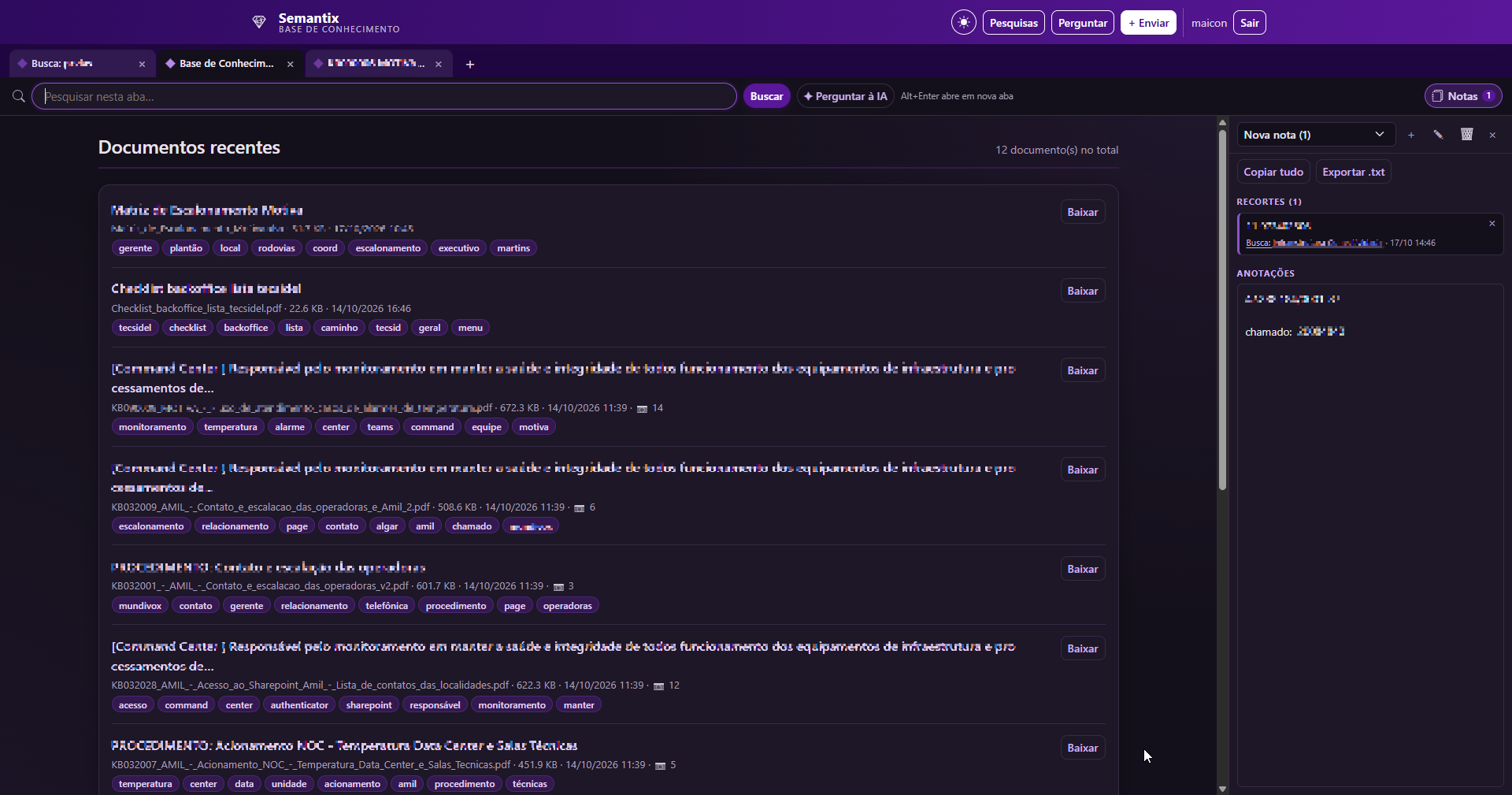Image resolution: width=1512 pixels, height=795 pixels.
Task: Download the KB032028 Sharepoint document
Action: (x=1082, y=648)
